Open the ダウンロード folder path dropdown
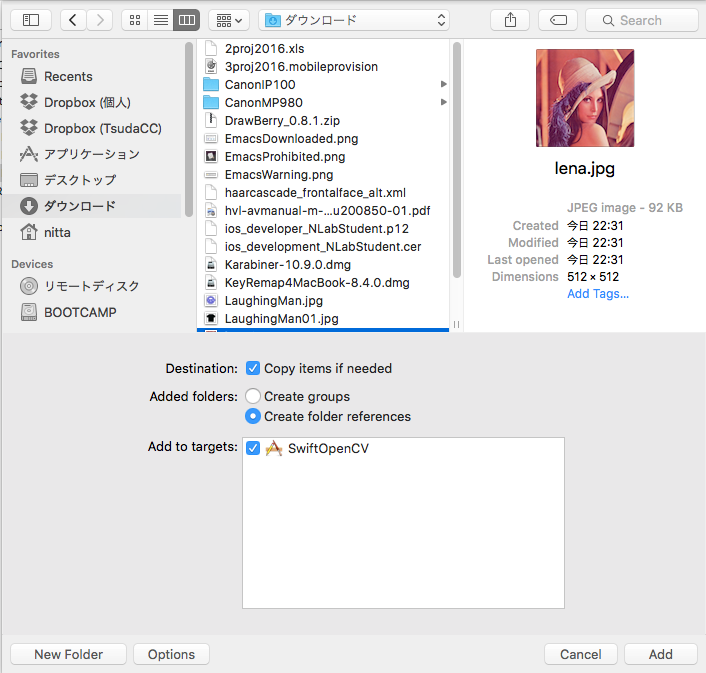Viewport: 706px width, 673px height. coord(354,20)
